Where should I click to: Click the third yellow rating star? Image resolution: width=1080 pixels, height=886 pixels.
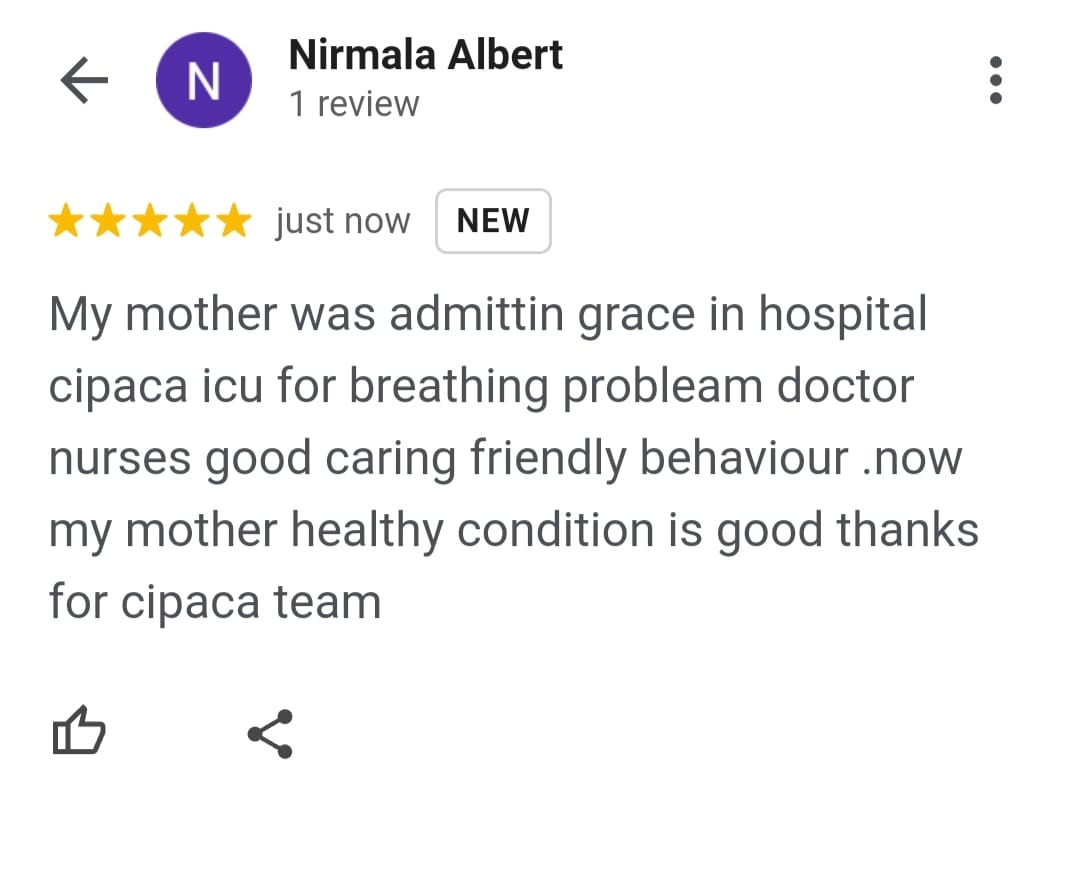coord(150,221)
